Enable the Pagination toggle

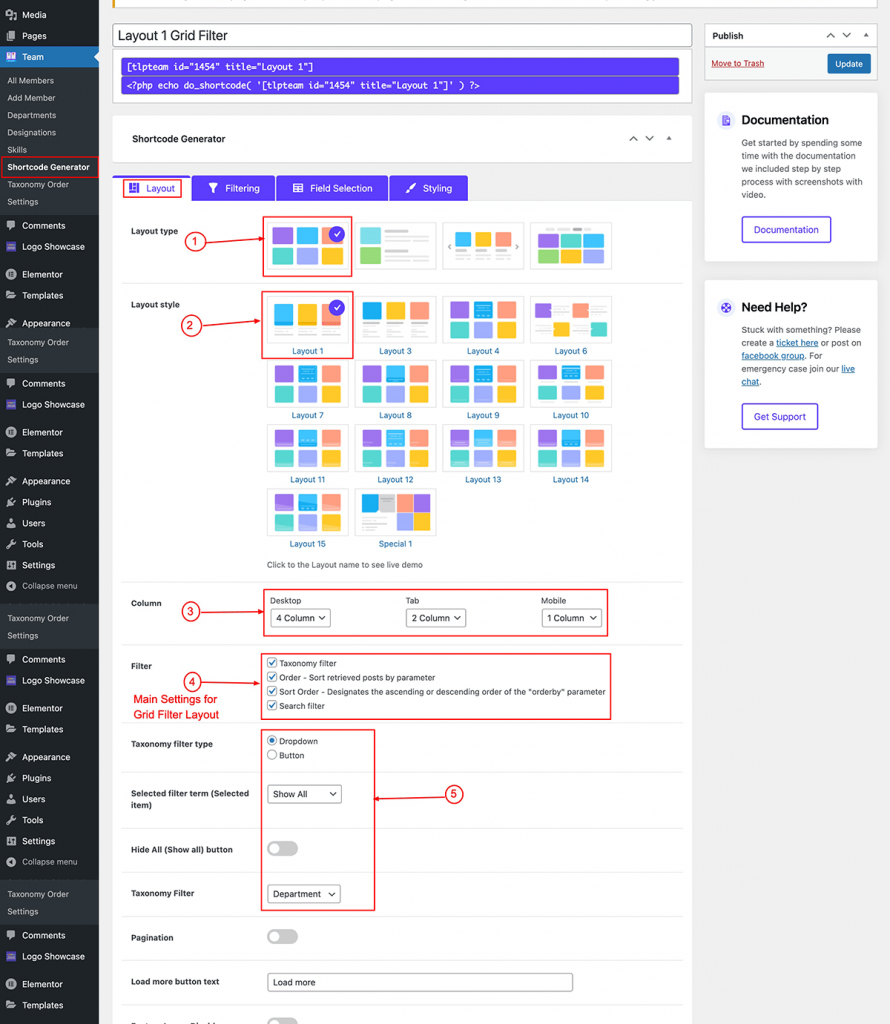click(283, 936)
